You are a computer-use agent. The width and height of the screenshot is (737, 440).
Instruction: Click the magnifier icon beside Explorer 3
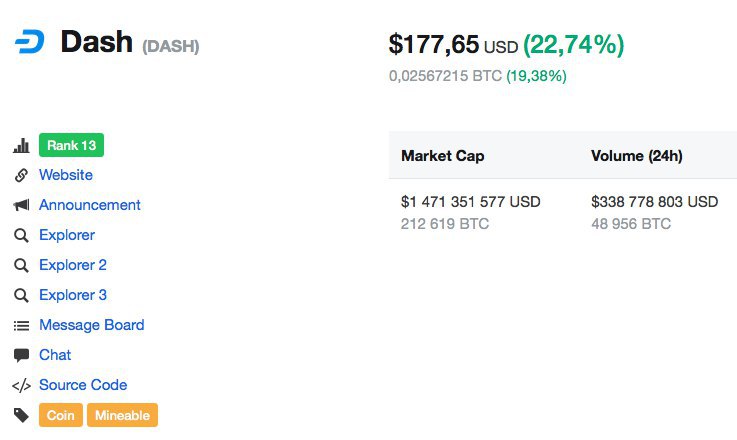21,295
